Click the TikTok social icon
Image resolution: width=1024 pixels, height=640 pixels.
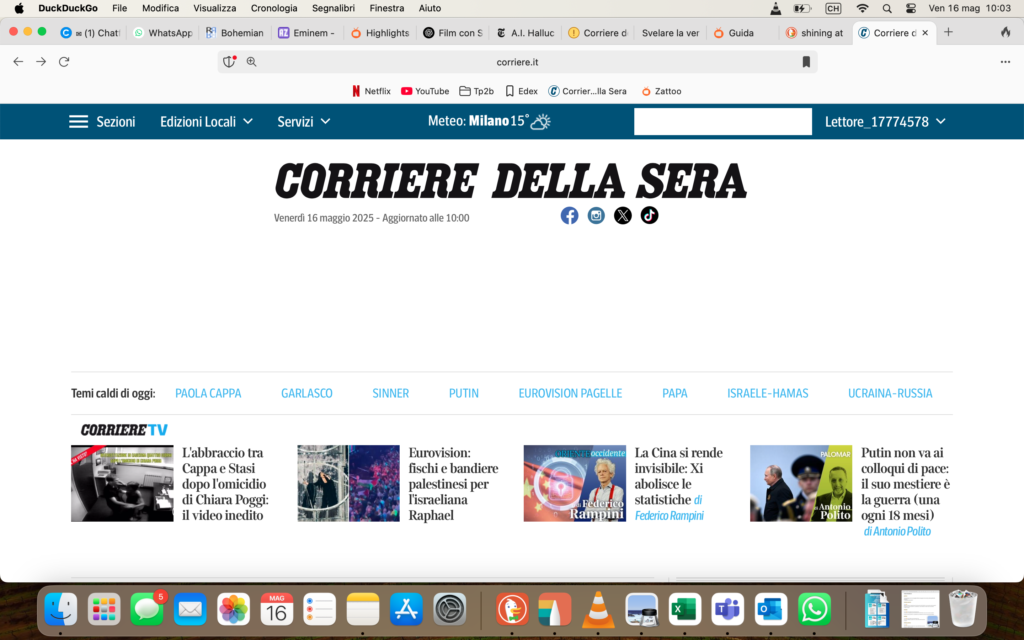pos(650,215)
